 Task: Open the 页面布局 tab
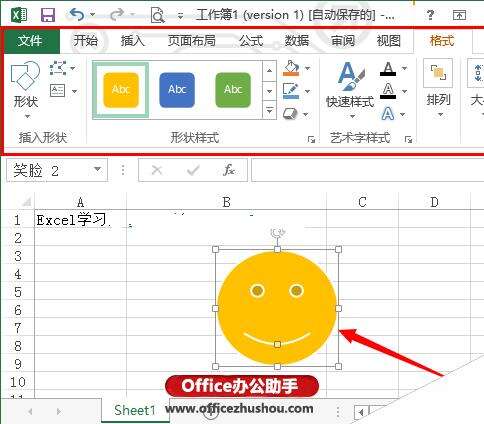[192, 41]
